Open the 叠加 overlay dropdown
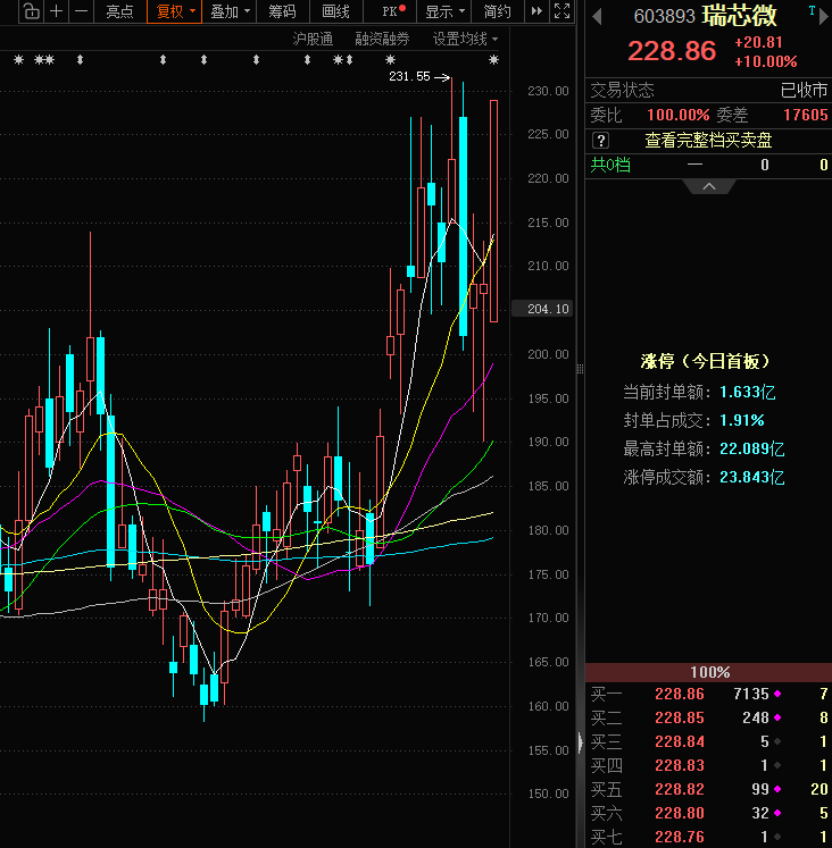The height and width of the screenshot is (848, 832). coord(229,11)
